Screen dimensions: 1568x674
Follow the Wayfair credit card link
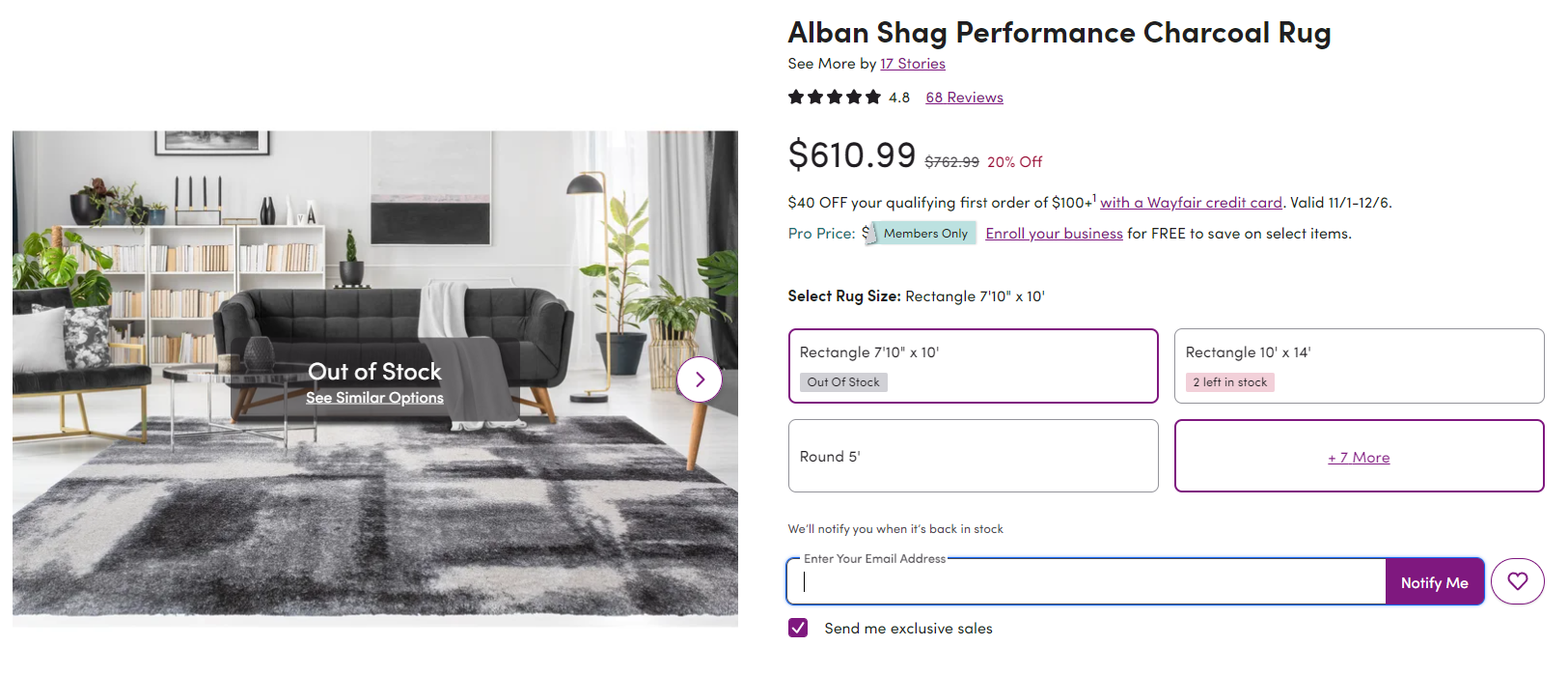click(x=1191, y=203)
